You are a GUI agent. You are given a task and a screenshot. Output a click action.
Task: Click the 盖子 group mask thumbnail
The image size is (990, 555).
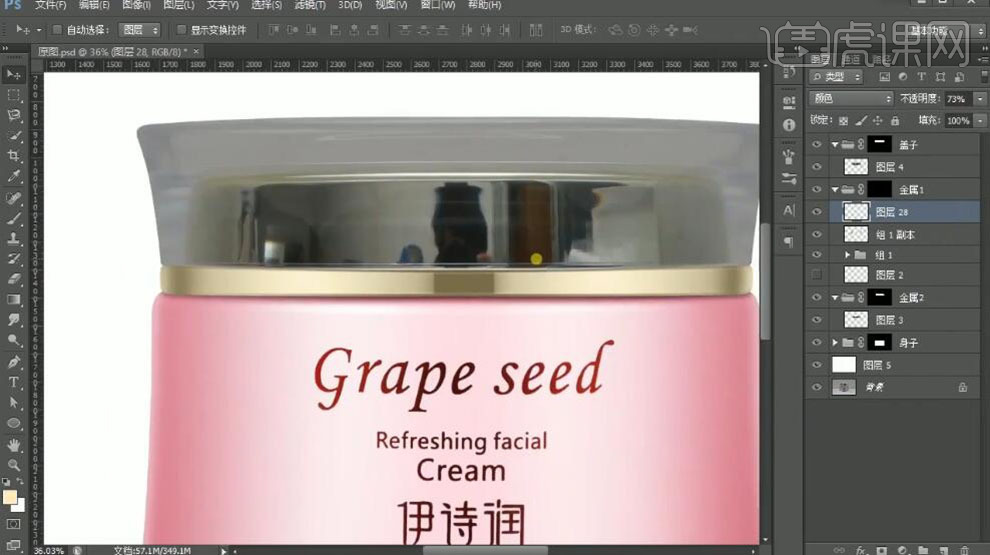pyautogui.click(x=880, y=145)
